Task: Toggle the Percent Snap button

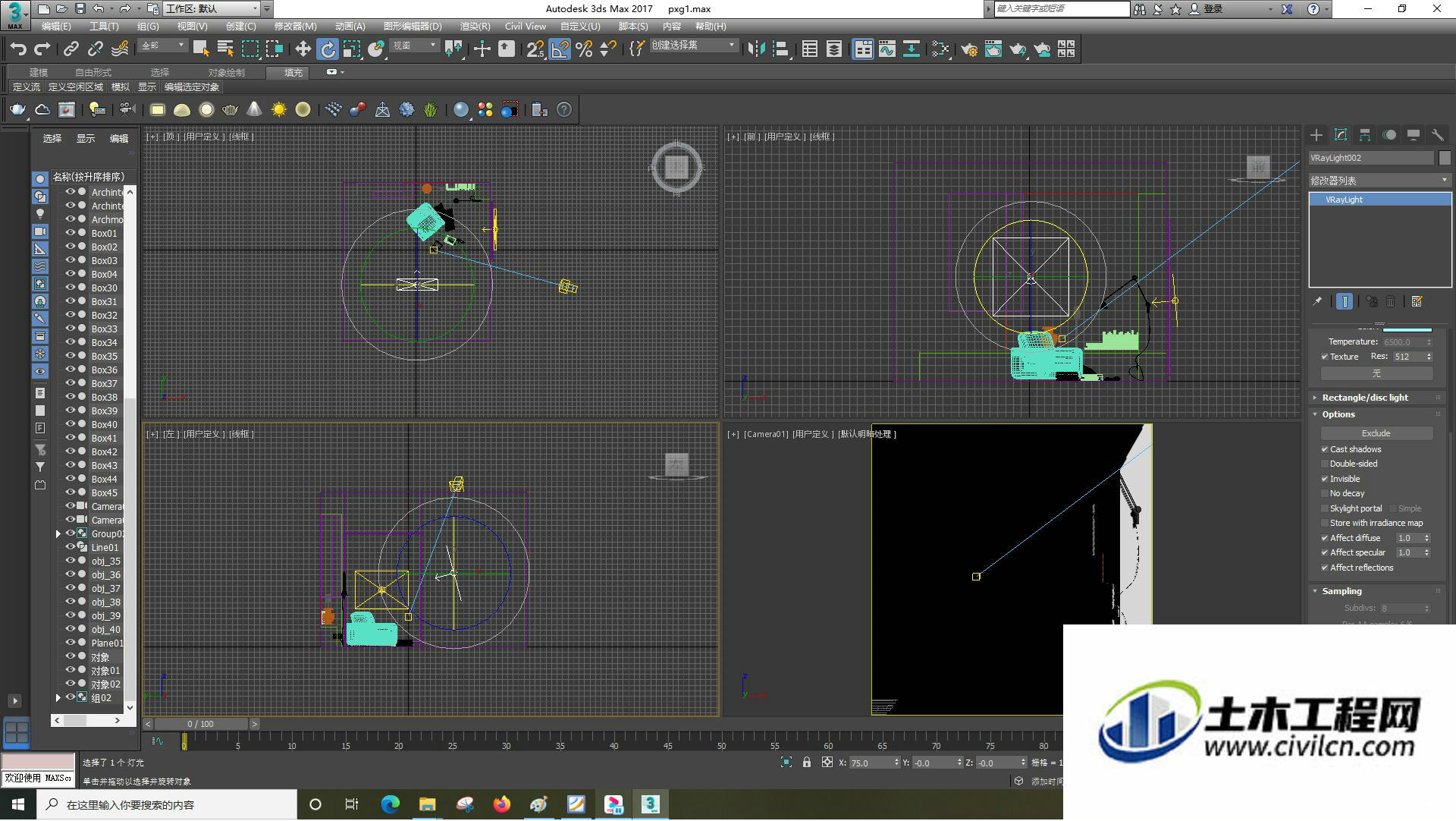Action: [584, 49]
